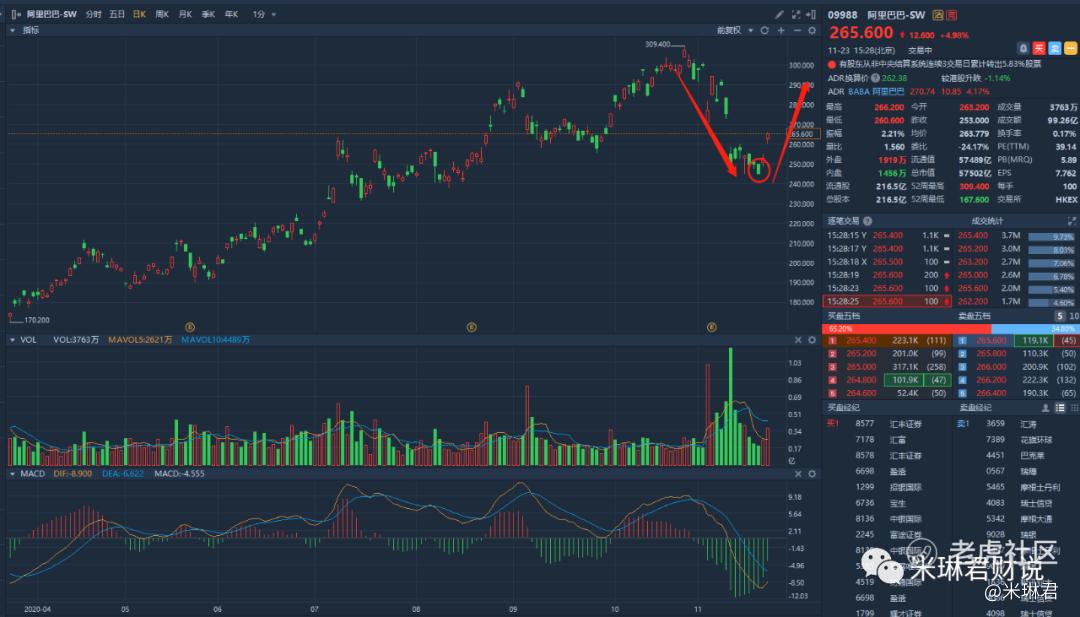Expand the tick trades panel
Screen dimensions: 1080x617
pos(1072,221)
